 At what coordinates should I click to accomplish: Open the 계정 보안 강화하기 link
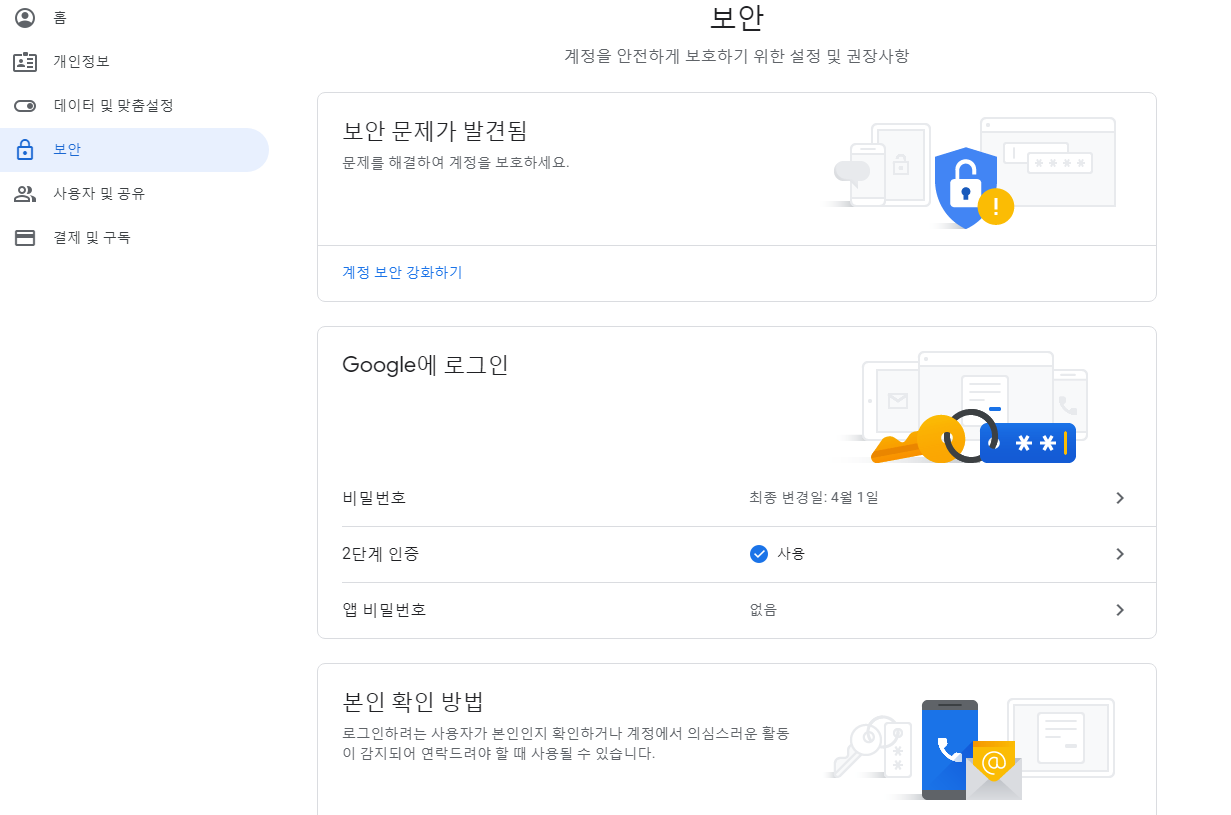[403, 272]
